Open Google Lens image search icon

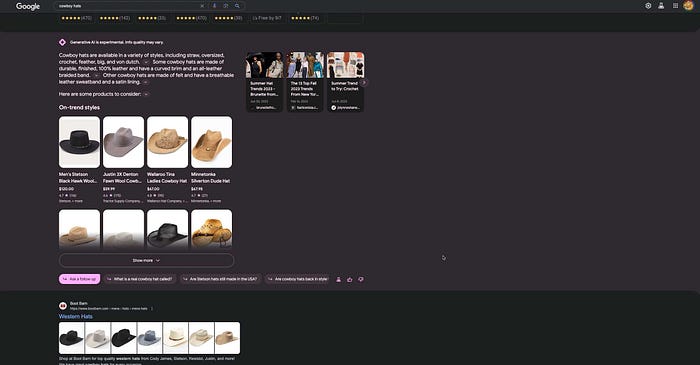click(x=226, y=6)
